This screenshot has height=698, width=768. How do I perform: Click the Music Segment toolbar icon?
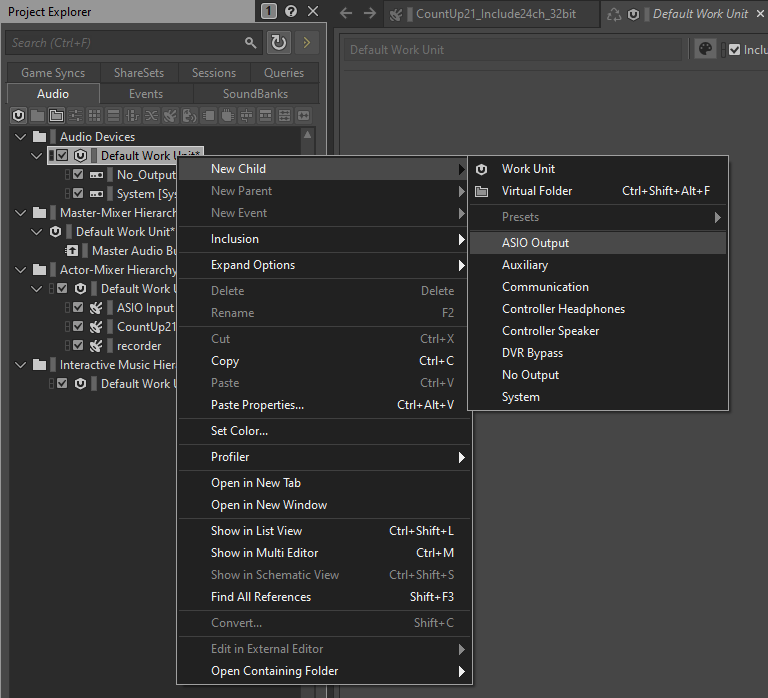pyautogui.click(x=285, y=116)
